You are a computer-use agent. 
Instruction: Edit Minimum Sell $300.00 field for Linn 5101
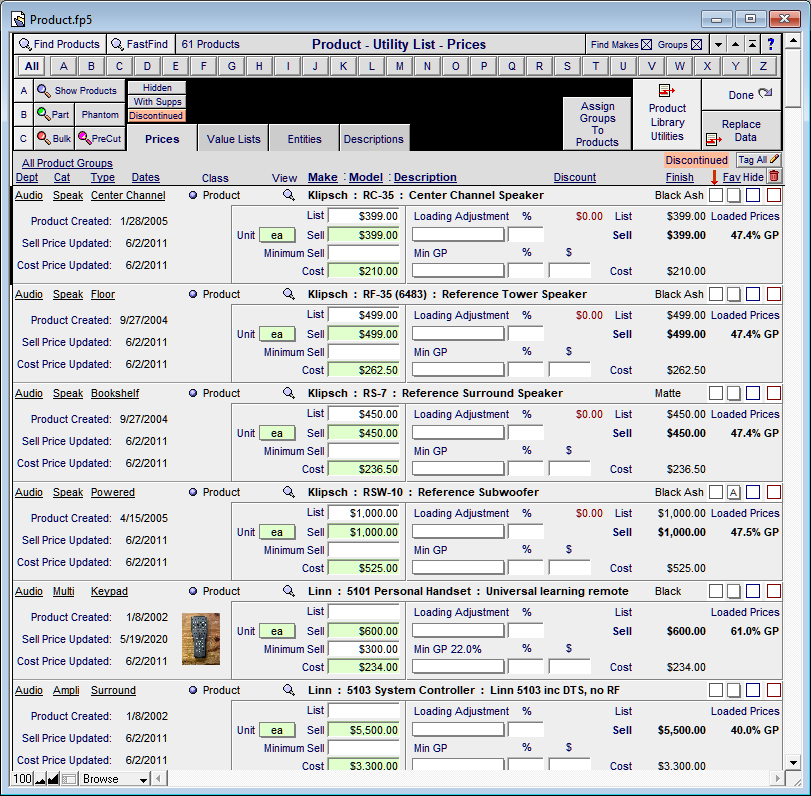364,649
